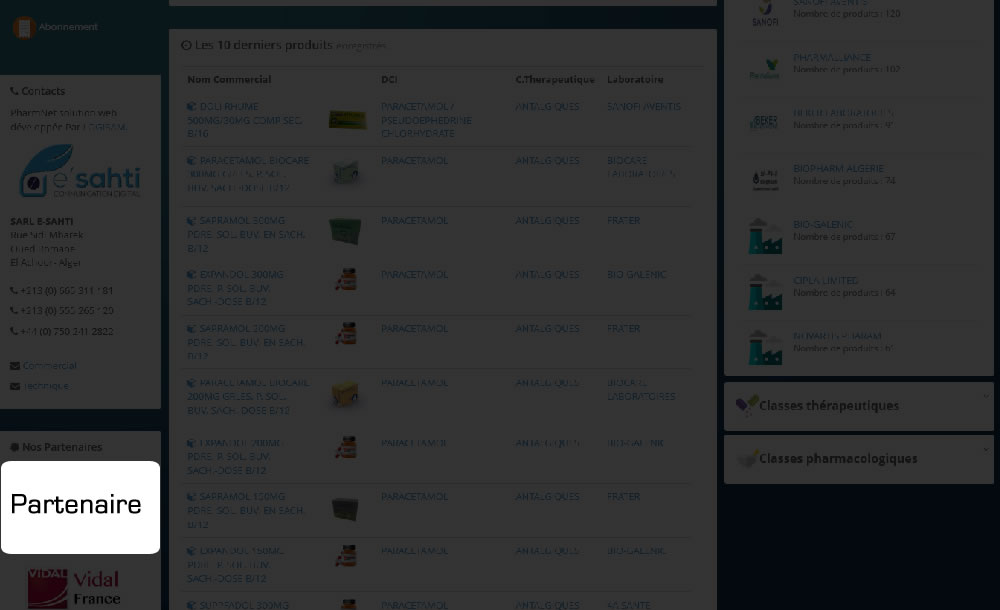Click the Pharmalliance laboratory logo
The width and height of the screenshot is (1000, 610).
pyautogui.click(x=765, y=68)
